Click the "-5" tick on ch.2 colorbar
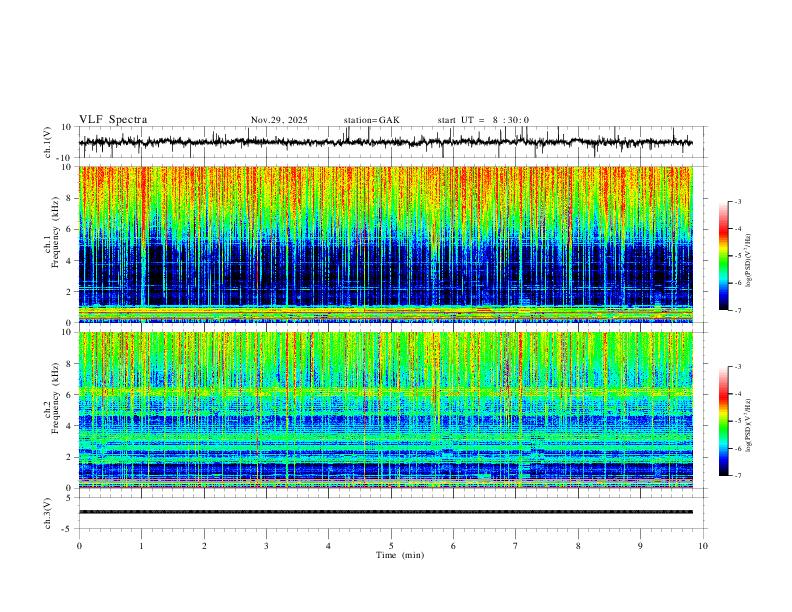Screen dimensions: 792x612 click(x=738, y=421)
